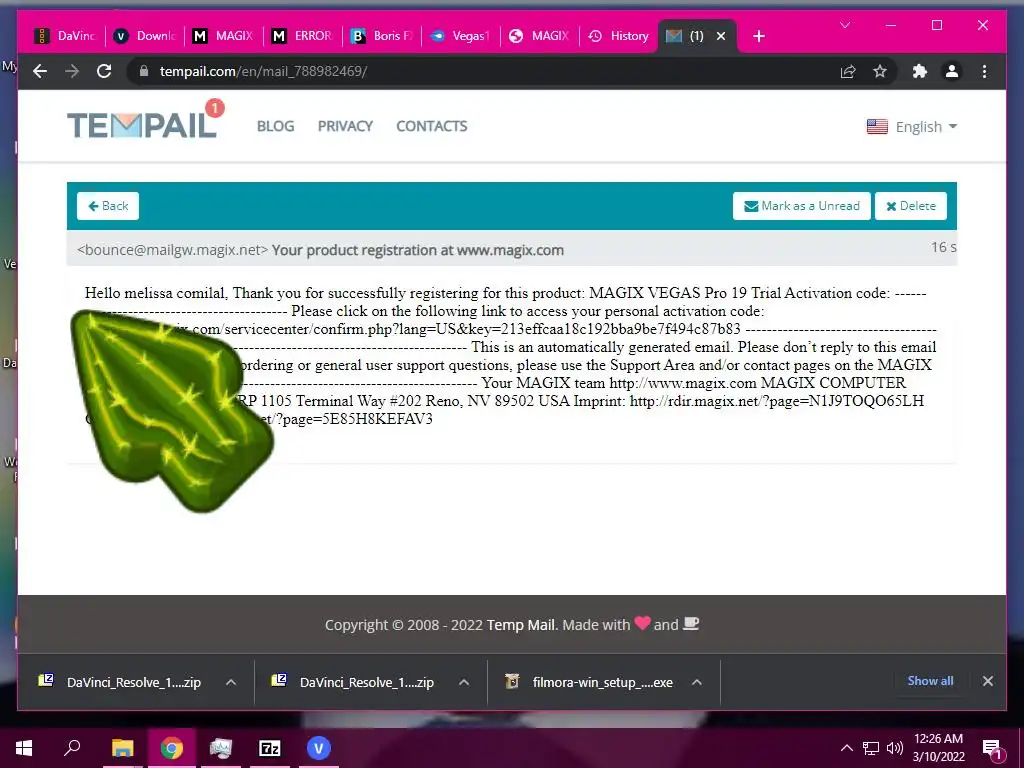The image size is (1024, 768).
Task: Switch to the DaVinci tab
Action: (x=66, y=36)
